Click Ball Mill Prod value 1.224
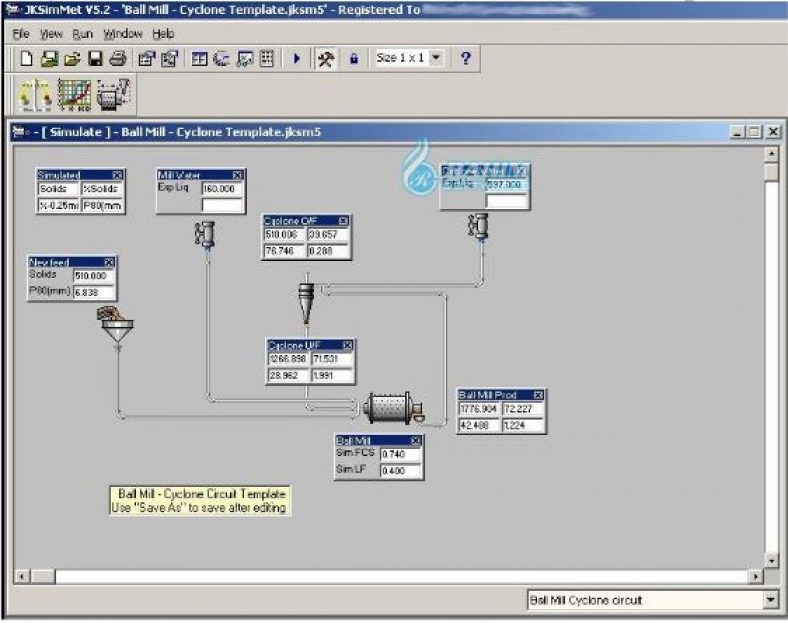 coord(523,425)
